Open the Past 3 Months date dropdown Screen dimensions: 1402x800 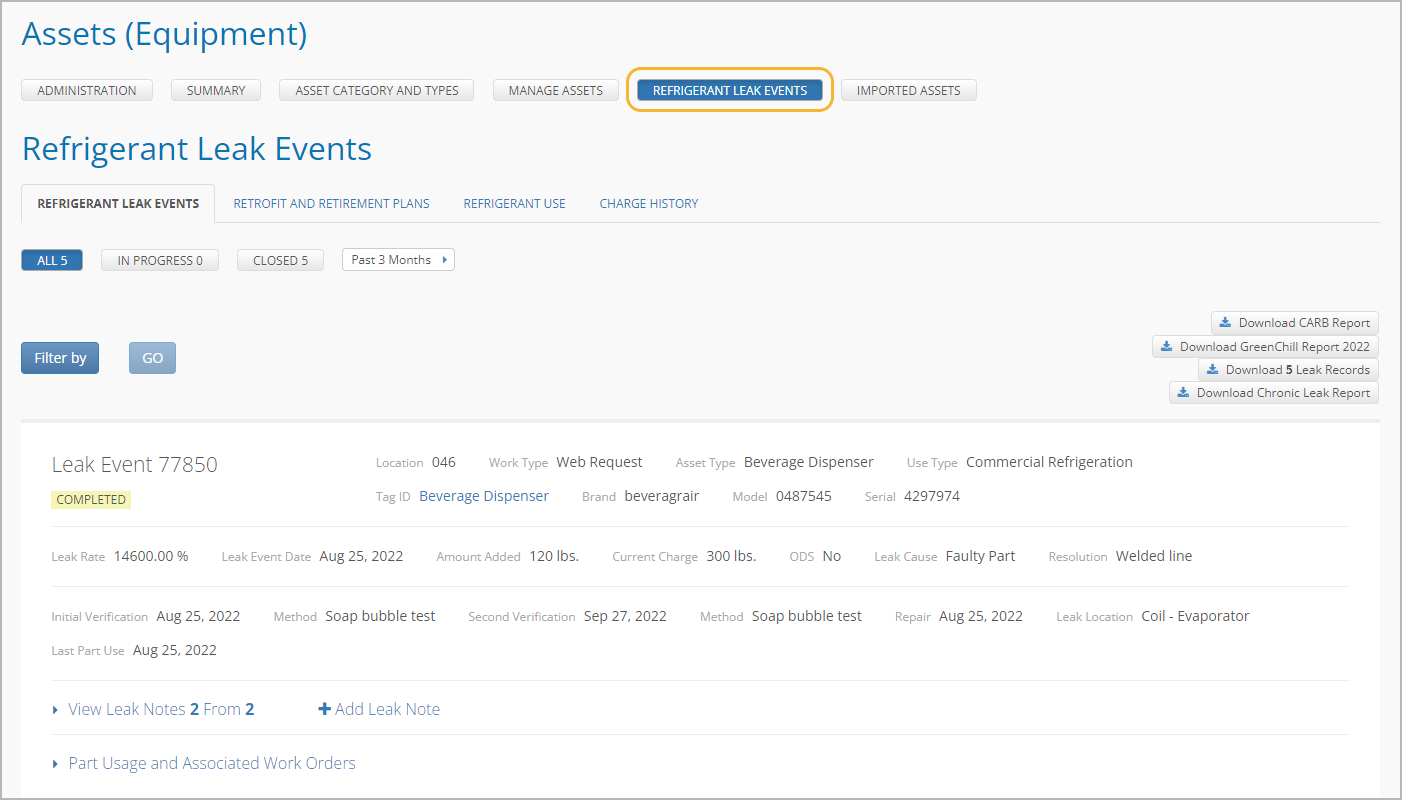point(398,260)
